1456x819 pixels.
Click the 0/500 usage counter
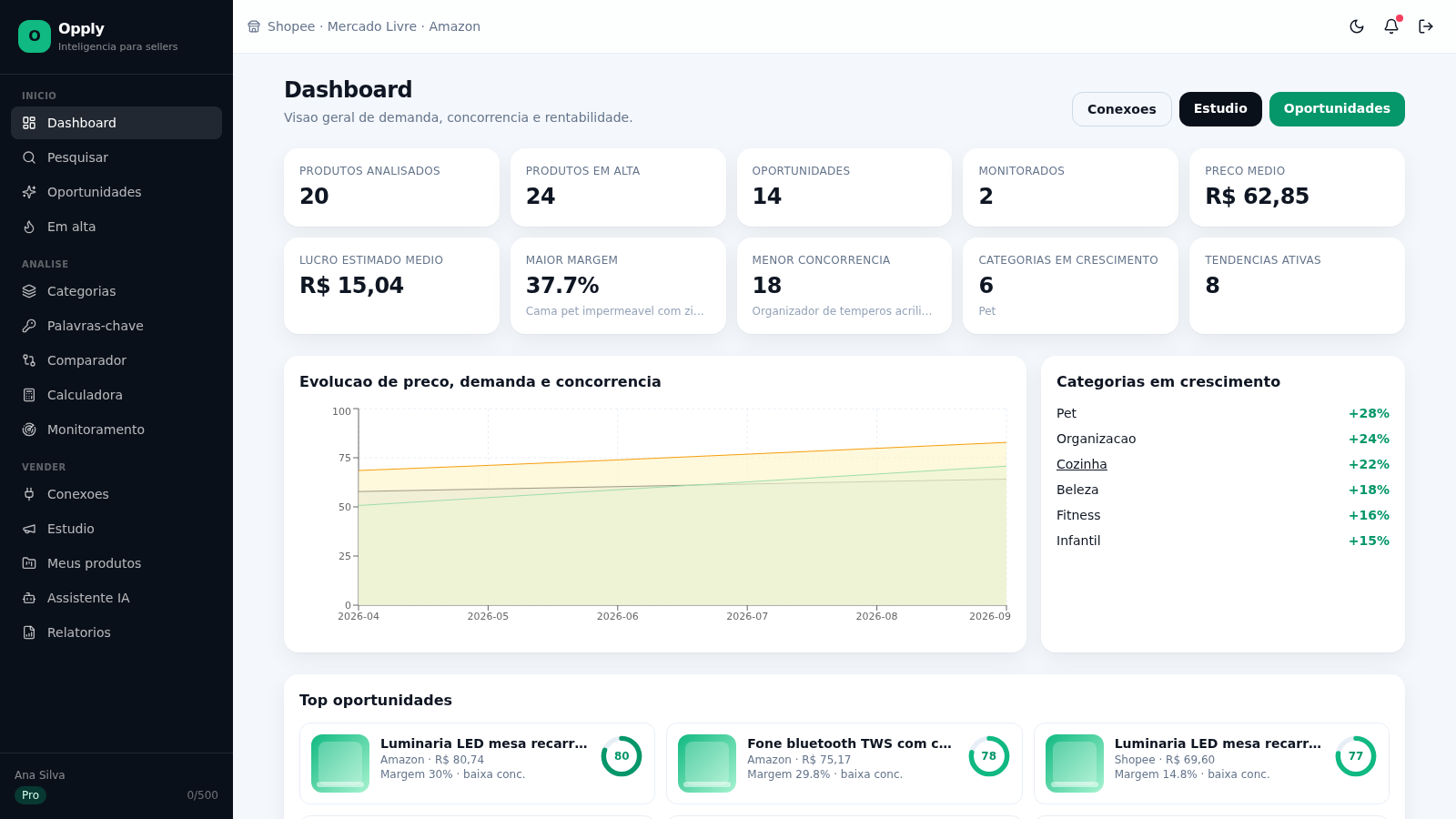pos(202,795)
